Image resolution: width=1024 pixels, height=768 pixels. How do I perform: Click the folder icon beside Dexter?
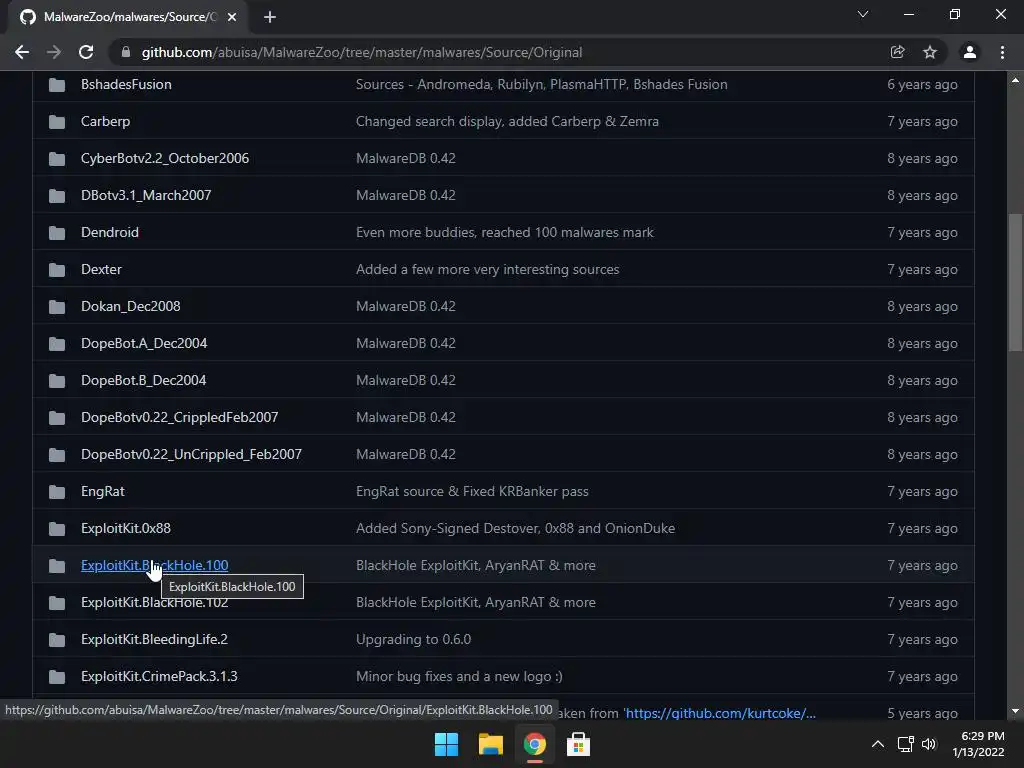tap(57, 270)
